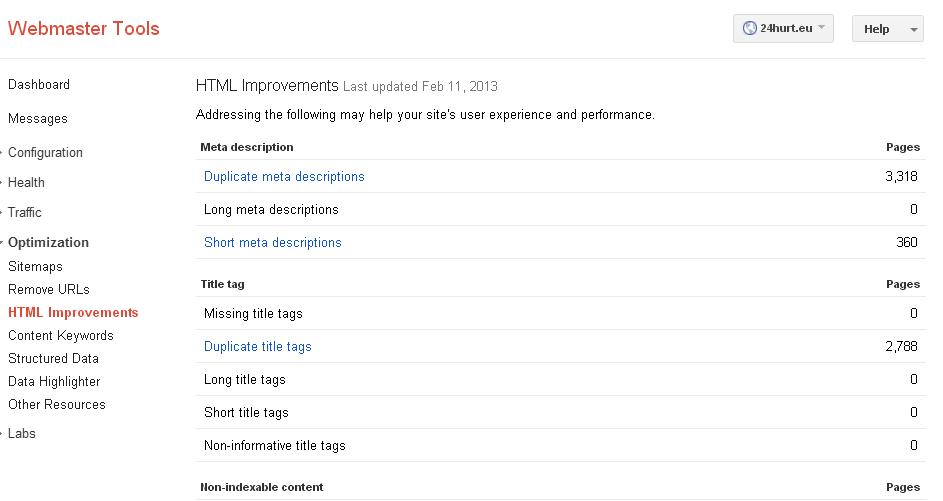Click the globe icon beside 24hurt.eu
The image size is (943, 501).
pyautogui.click(x=749, y=29)
